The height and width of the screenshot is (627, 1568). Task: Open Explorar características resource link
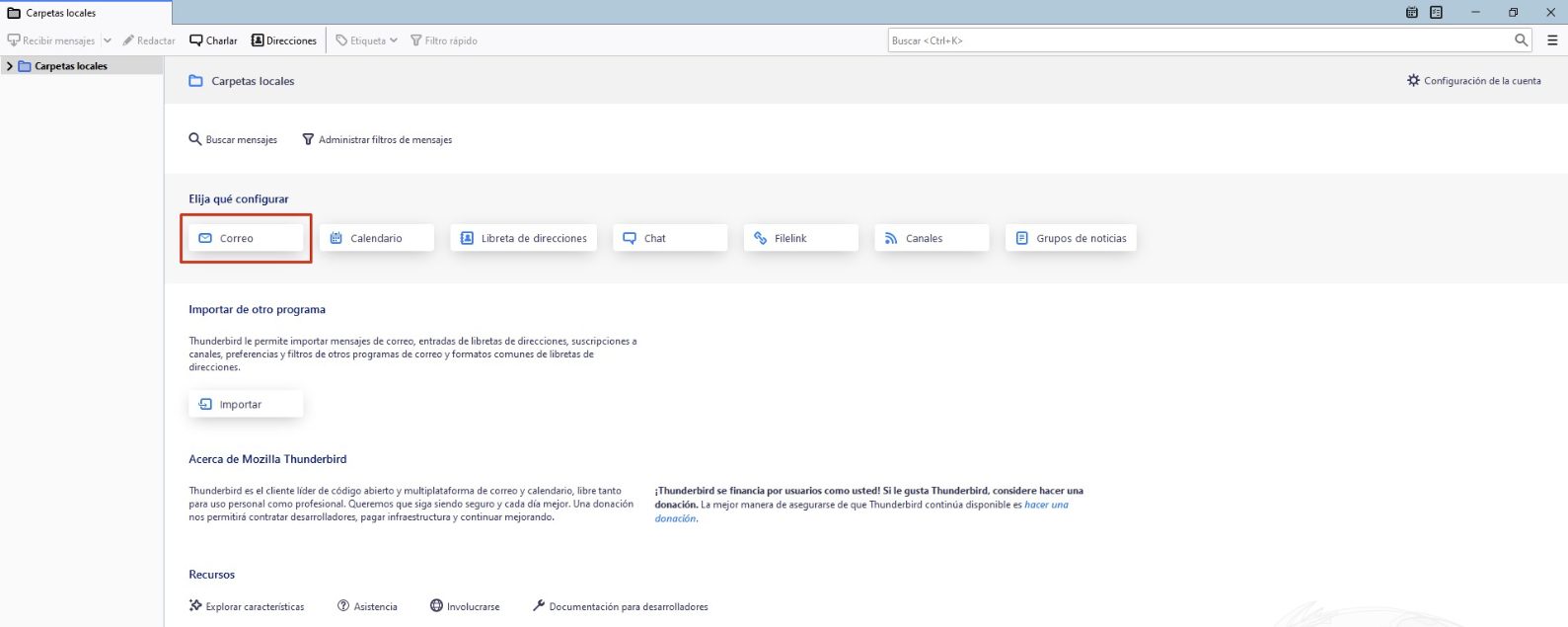247,606
